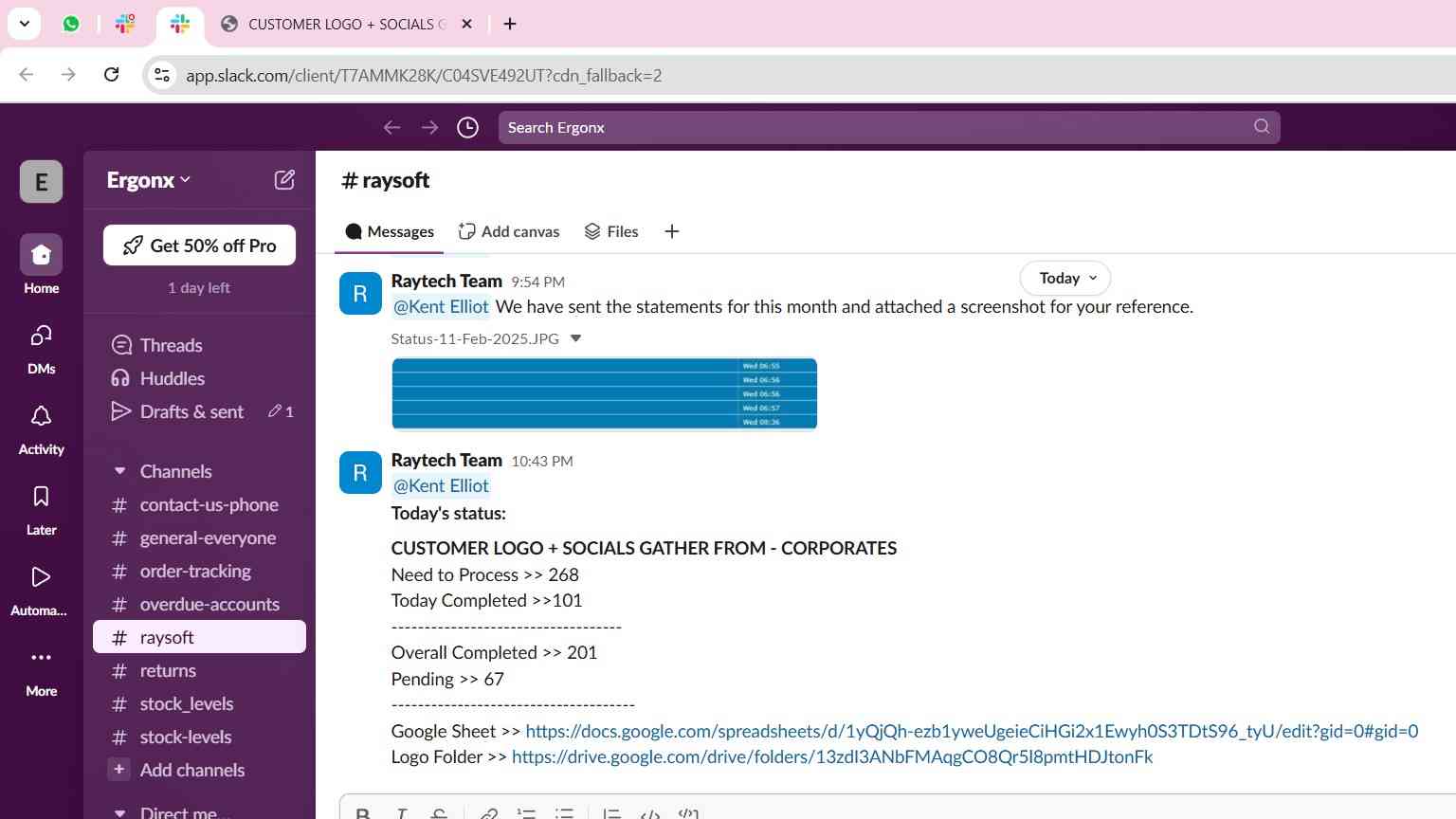Image resolution: width=1456 pixels, height=819 pixels.
Task: Click @Kent Elliot mention in 10:43 PM message
Action: pyautogui.click(x=441, y=485)
